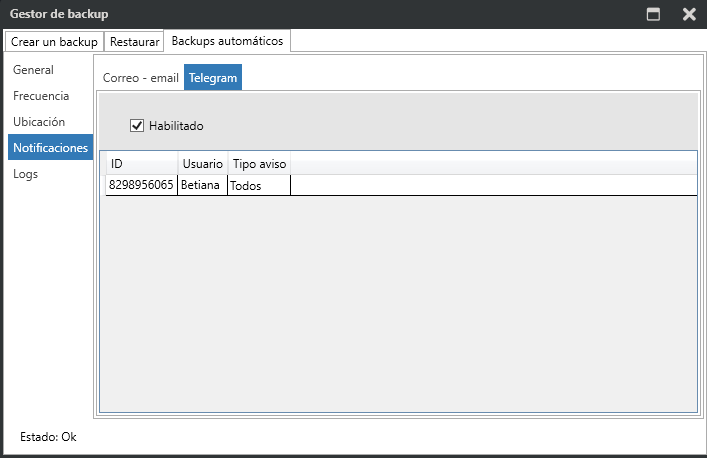This screenshot has height=458, width=707.
Task: Open the Restaurar tab
Action: [x=134, y=42]
